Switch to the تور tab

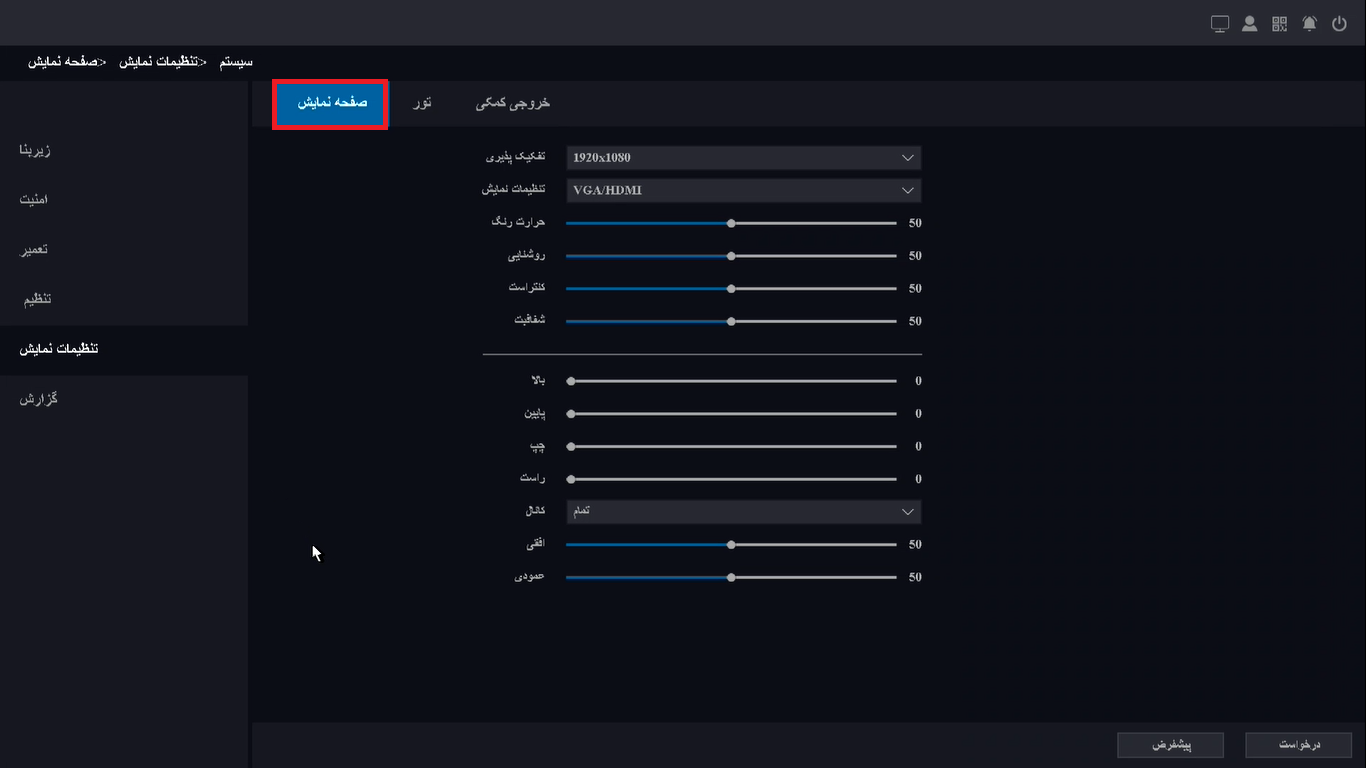(x=423, y=103)
